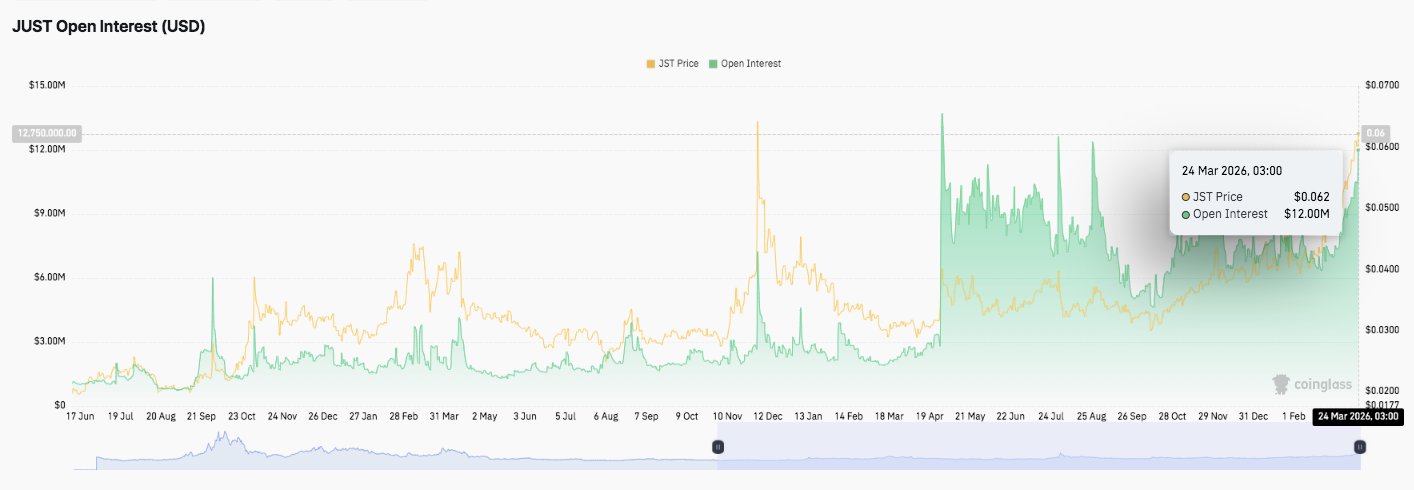Image resolution: width=1414 pixels, height=490 pixels.
Task: Click the $0.062 price value in tooltip
Action: 1311,197
